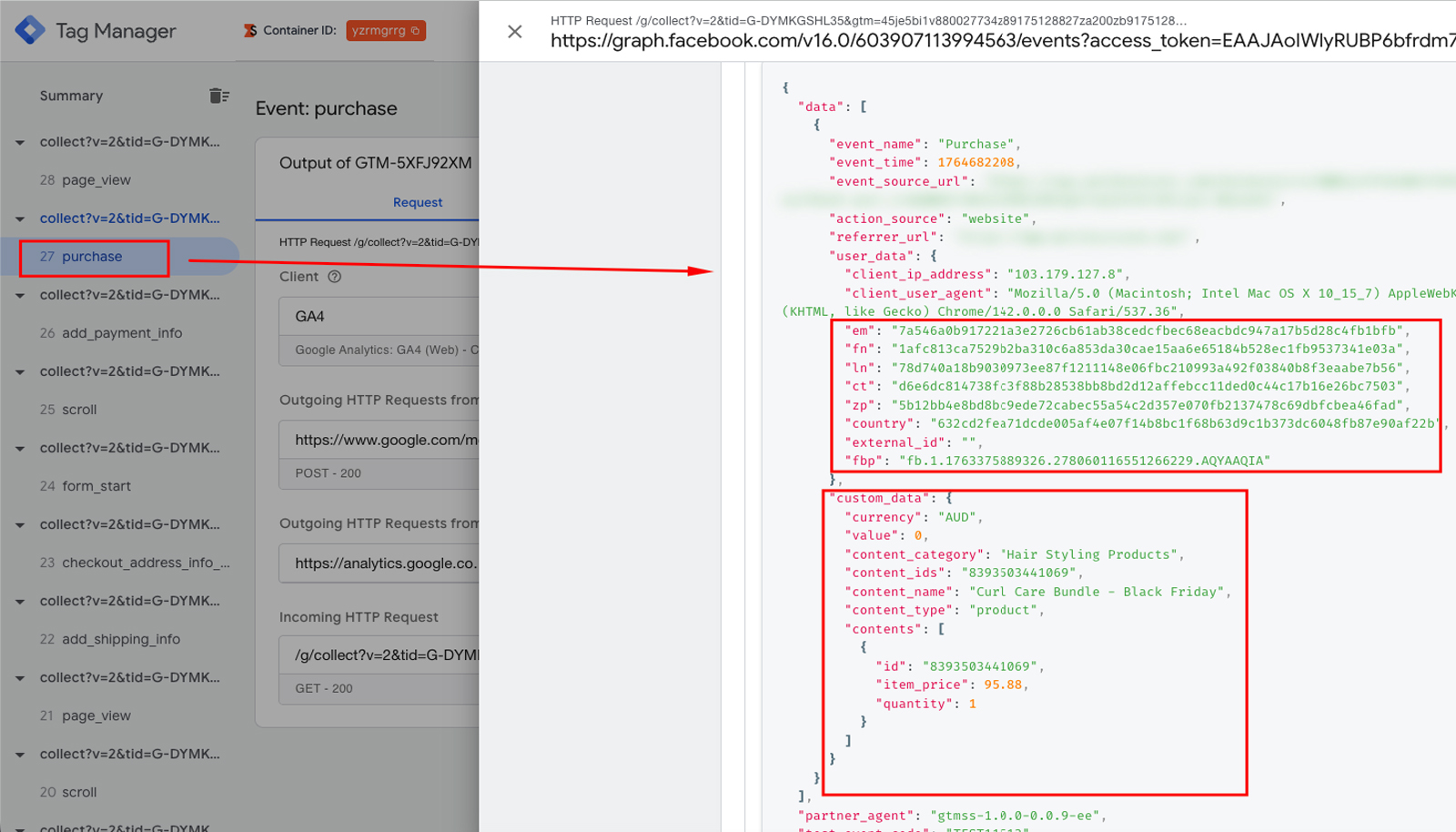1456x832 pixels.
Task: Click the Client help question mark icon
Action: coord(335,277)
